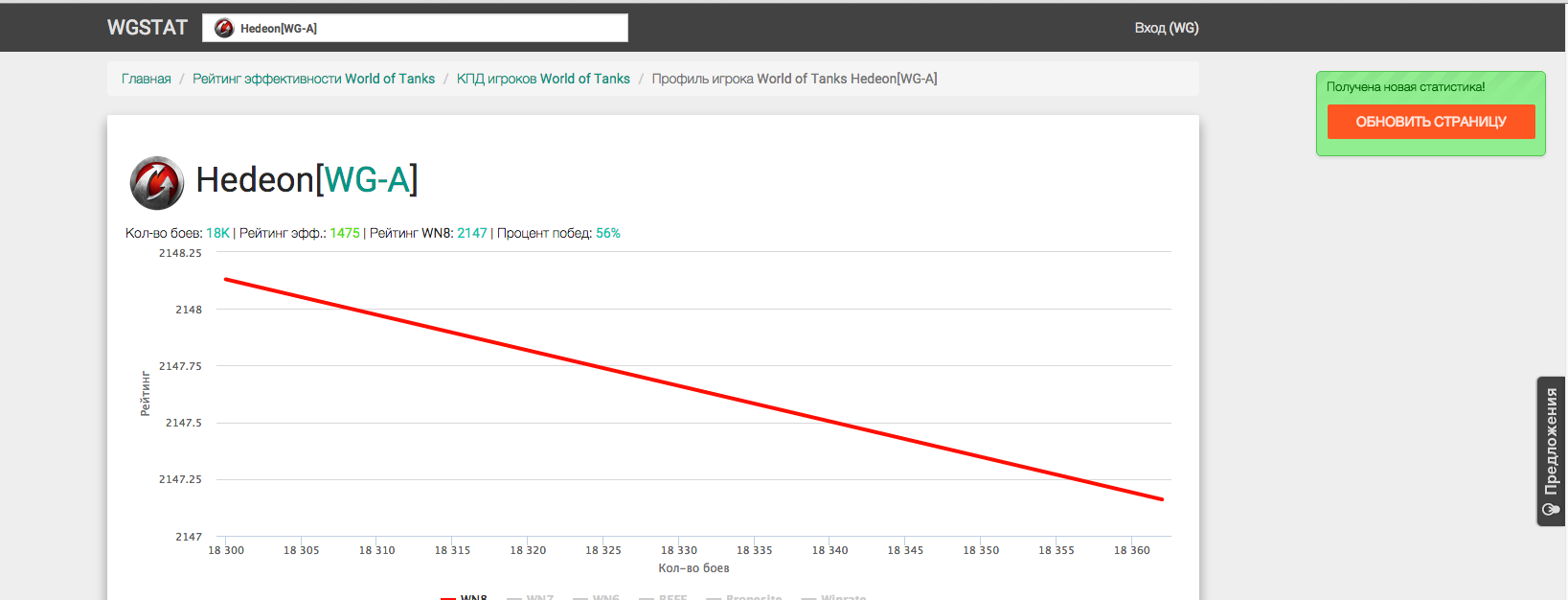This screenshot has width=1568, height=600.
Task: Toggle the WN7 legend series
Action: click(531, 596)
